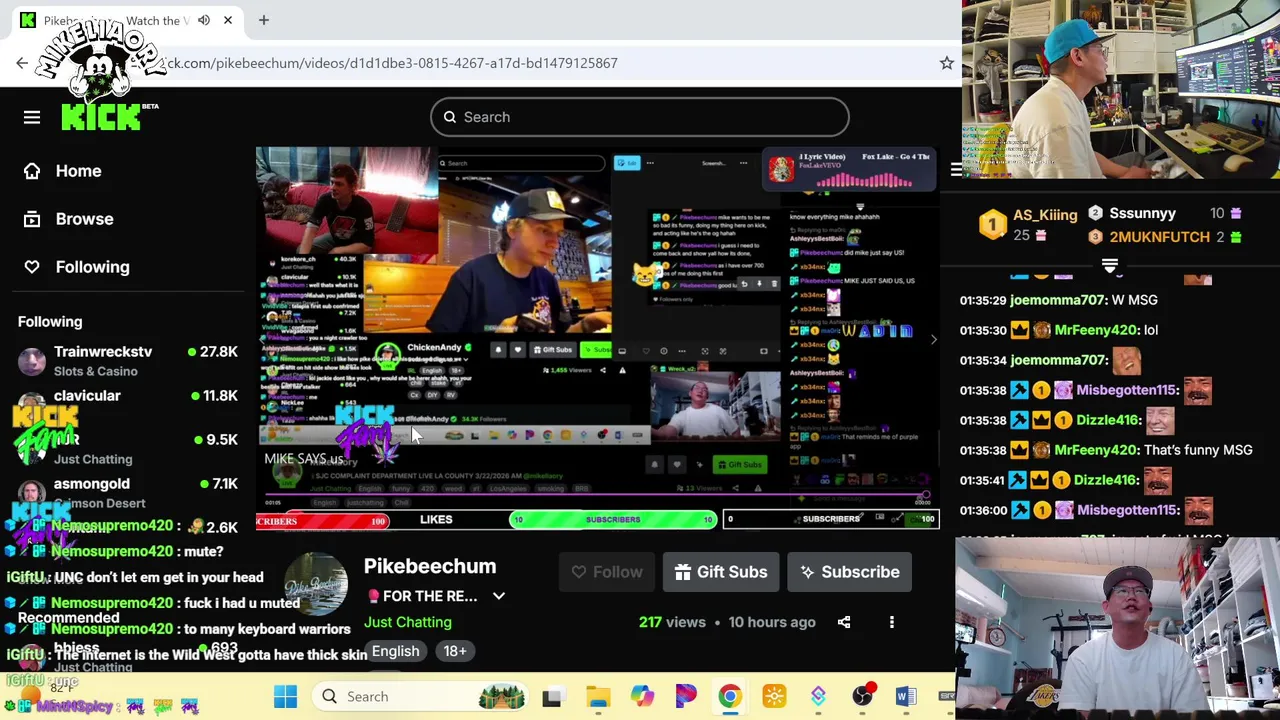Open a new browser tab
This screenshot has width=1280, height=720.
click(264, 20)
